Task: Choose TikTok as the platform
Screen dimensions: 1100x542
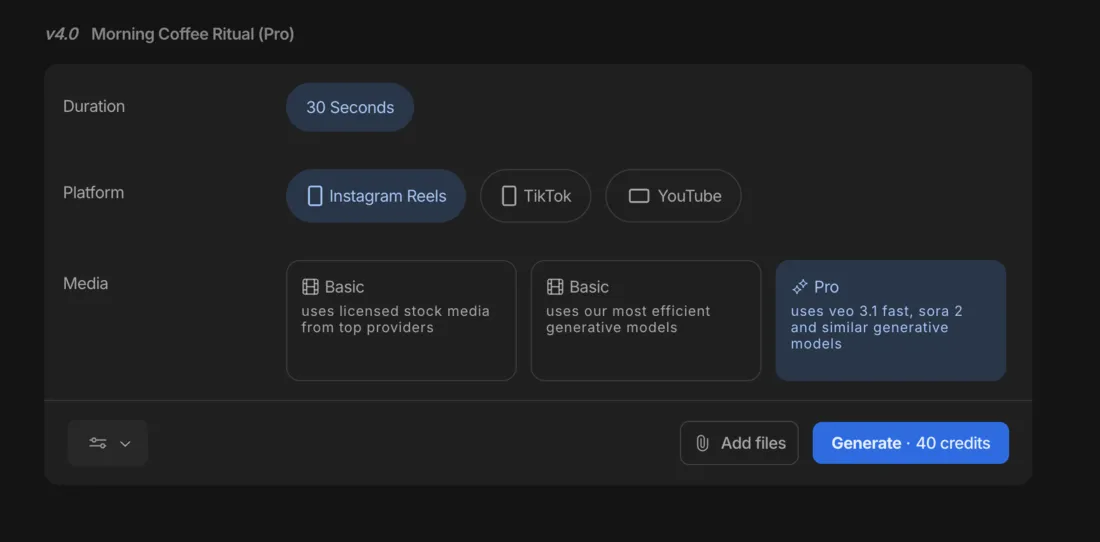Action: (535, 196)
